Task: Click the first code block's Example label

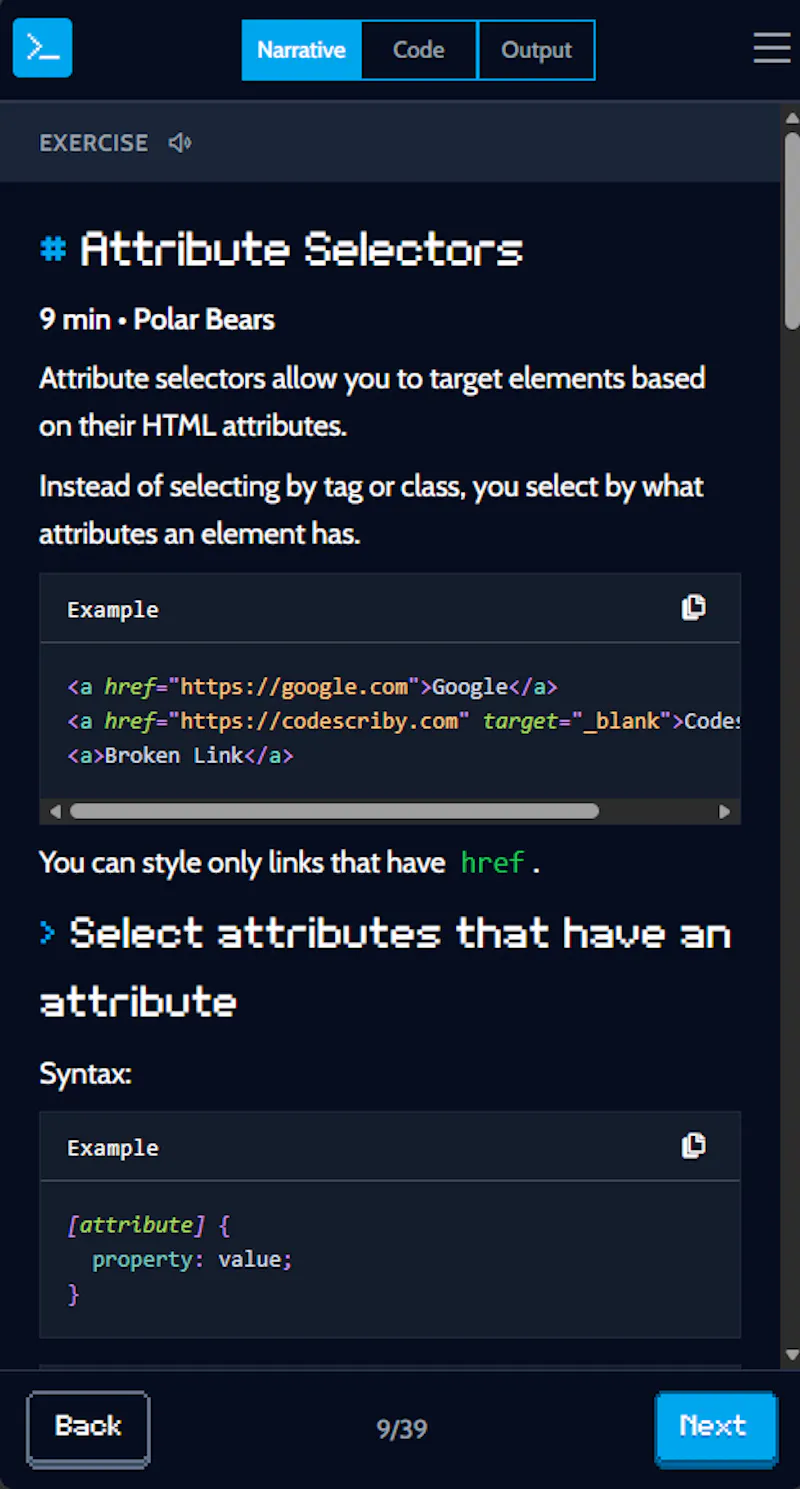Action: click(x=113, y=609)
